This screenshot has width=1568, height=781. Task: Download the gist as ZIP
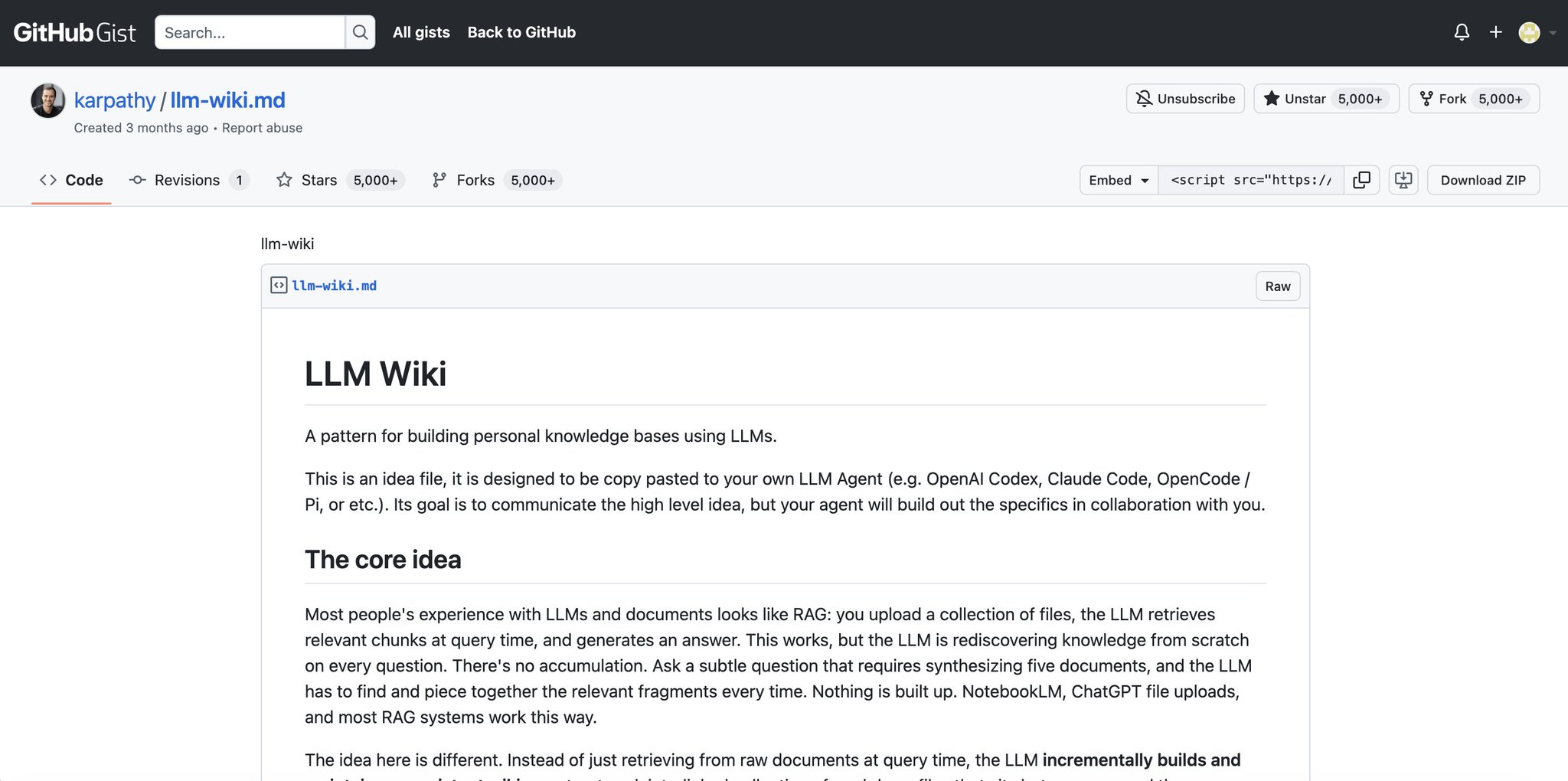pyautogui.click(x=1483, y=180)
